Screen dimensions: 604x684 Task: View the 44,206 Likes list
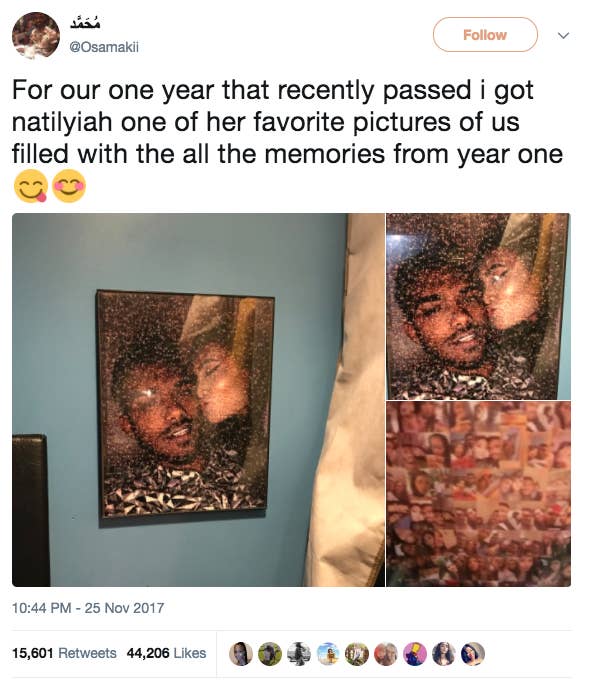pyautogui.click(x=166, y=653)
